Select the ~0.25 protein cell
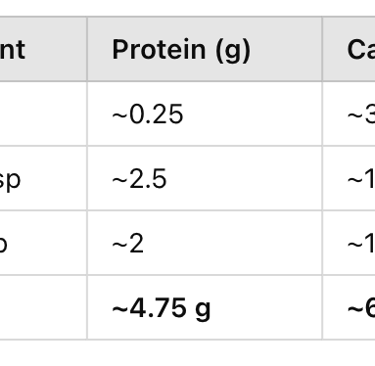Image resolution: width=375 pixels, height=366 pixels. point(205,113)
